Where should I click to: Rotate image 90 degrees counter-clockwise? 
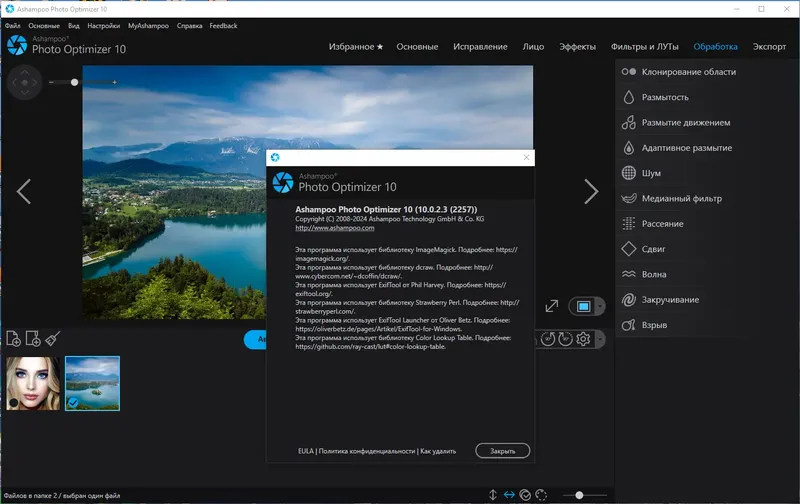(547, 339)
